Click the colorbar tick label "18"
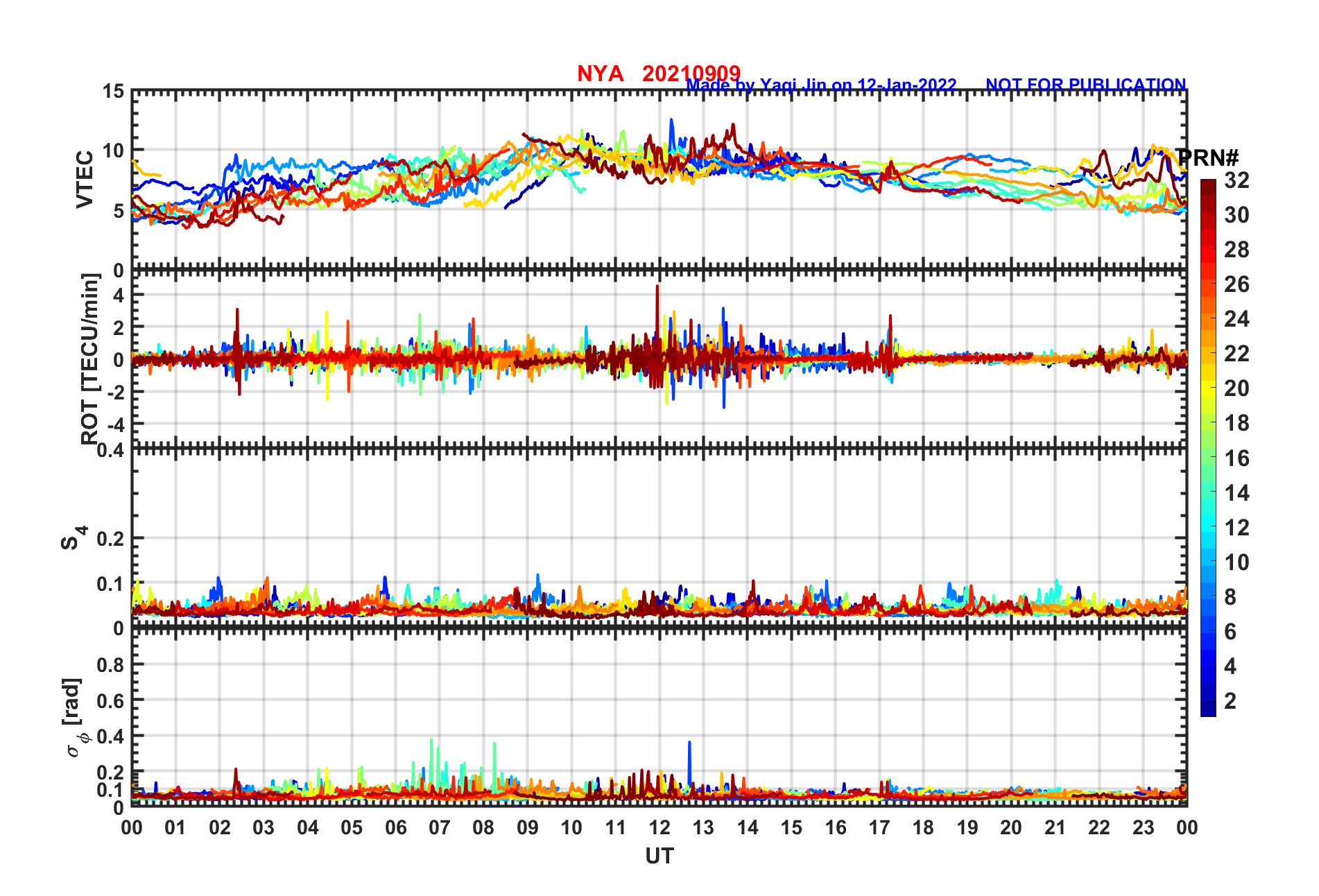This screenshot has width=1319, height=896. click(1236, 423)
